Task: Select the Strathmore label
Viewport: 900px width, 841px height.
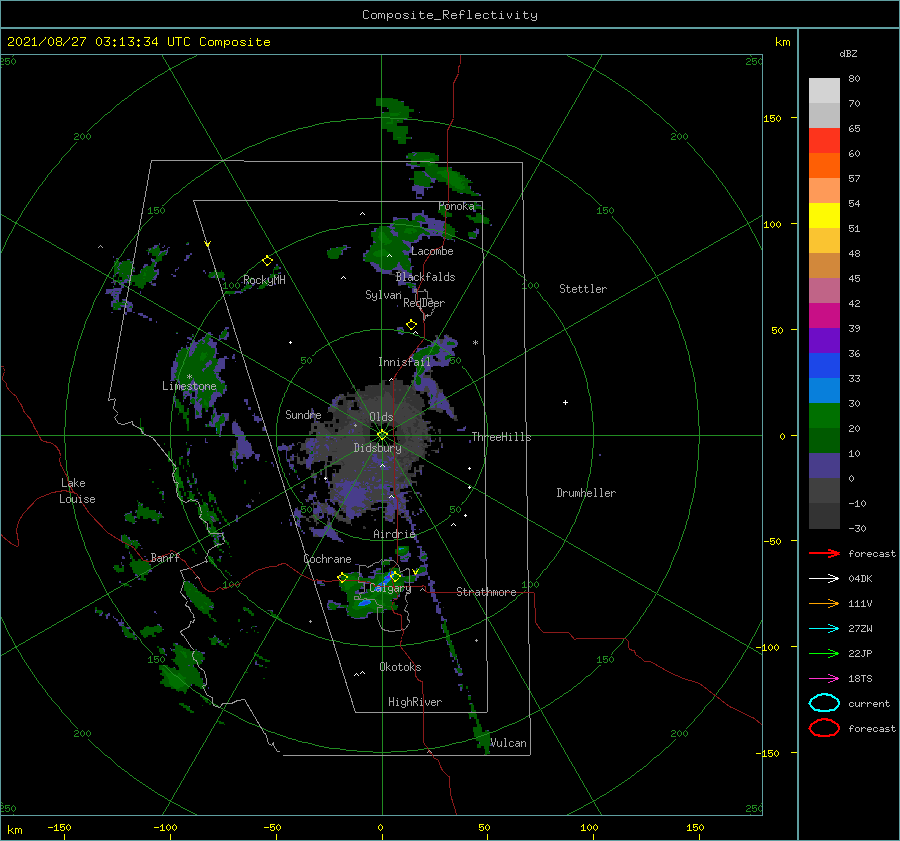Action: (x=486, y=592)
